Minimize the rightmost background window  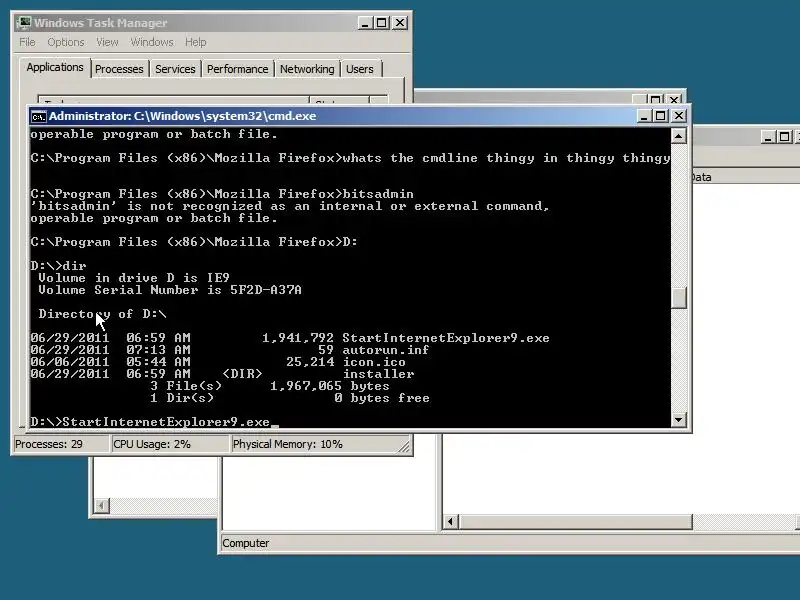(x=768, y=137)
